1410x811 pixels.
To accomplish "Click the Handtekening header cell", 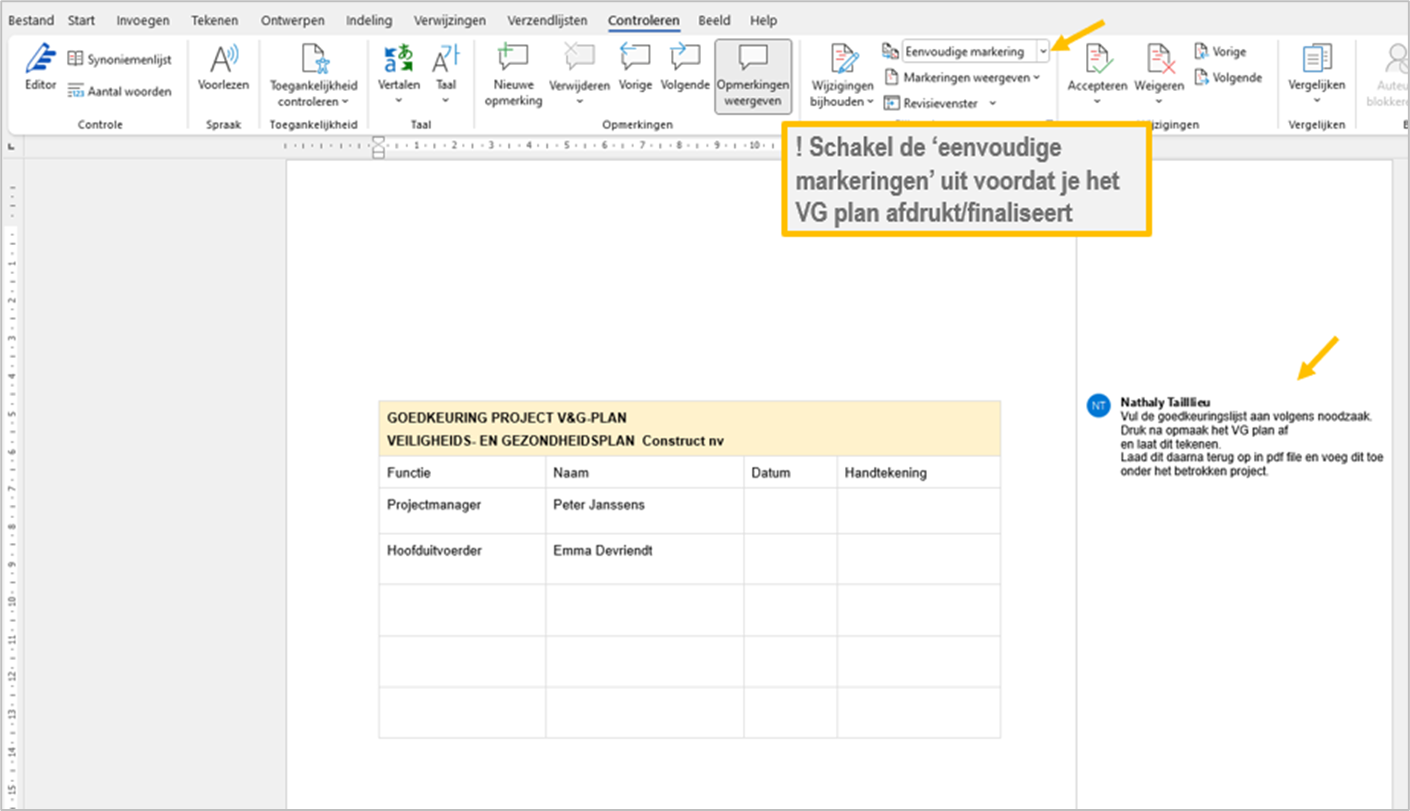I will click(919, 473).
